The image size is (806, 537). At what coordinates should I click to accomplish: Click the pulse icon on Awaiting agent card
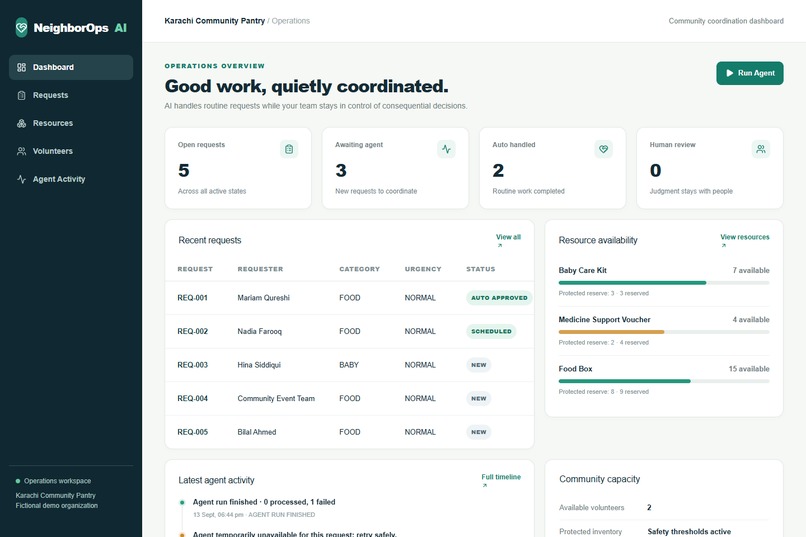[x=446, y=149]
